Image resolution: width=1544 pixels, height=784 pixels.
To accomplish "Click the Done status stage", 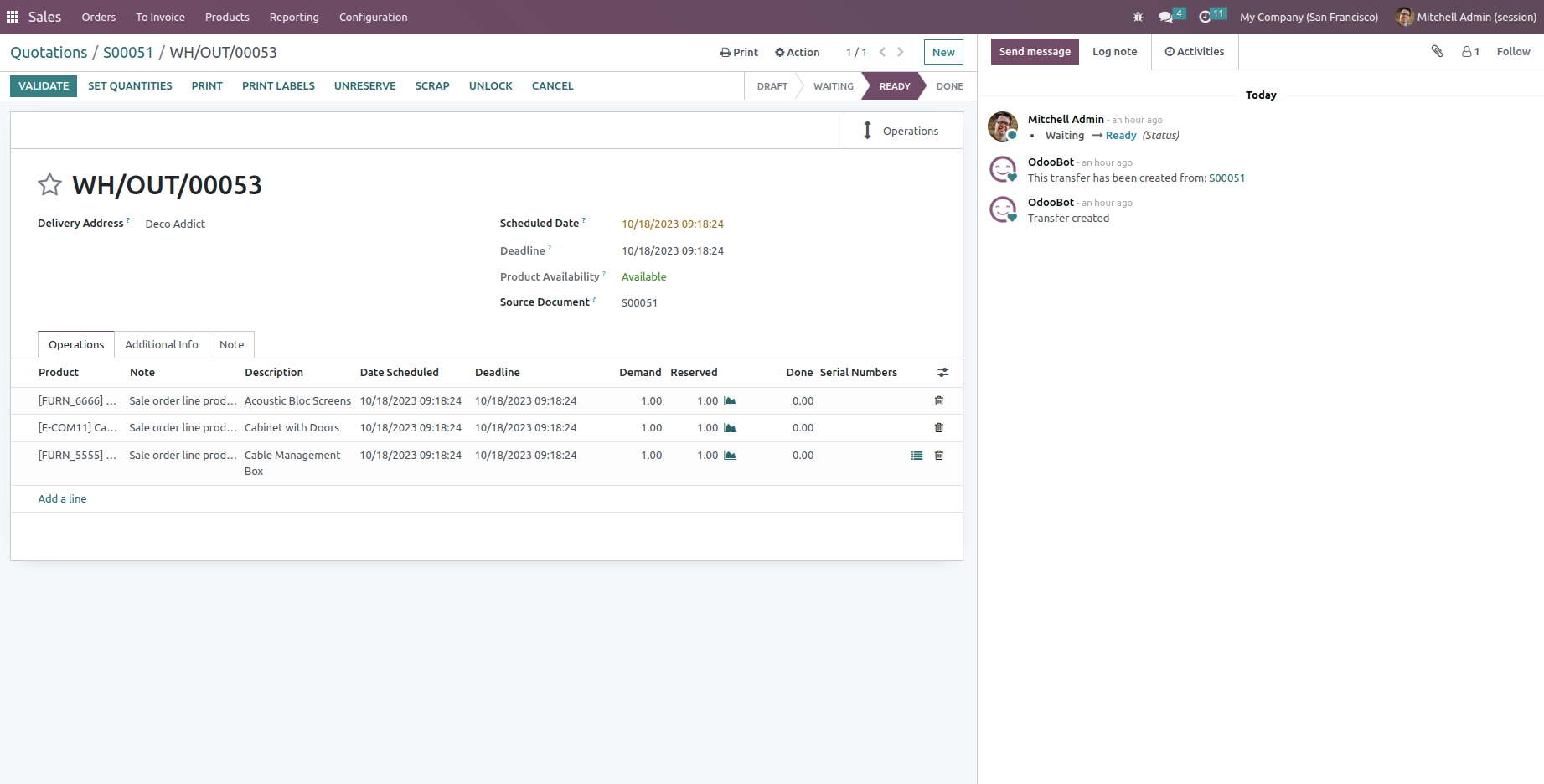I will (x=949, y=86).
